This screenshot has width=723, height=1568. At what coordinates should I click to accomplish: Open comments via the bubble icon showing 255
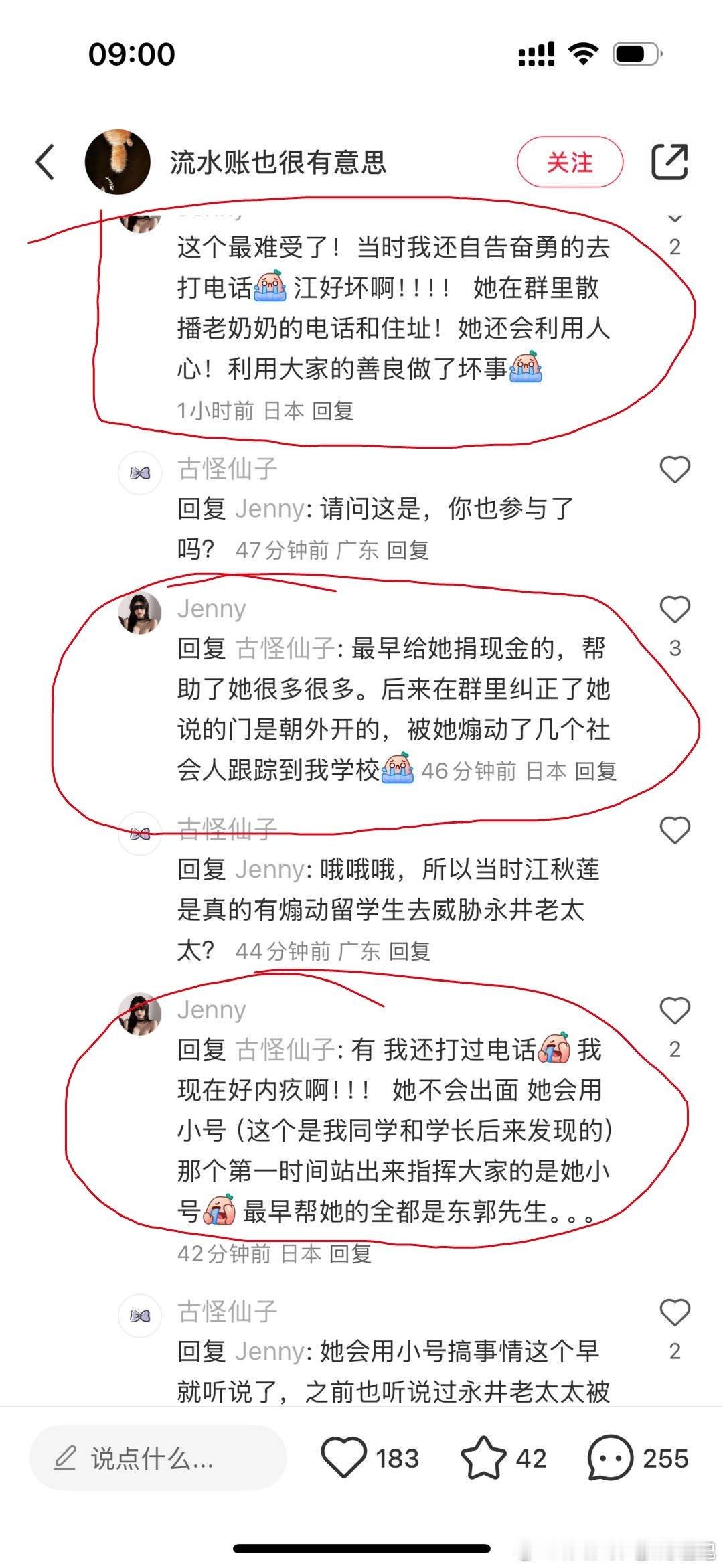[x=637, y=1458]
